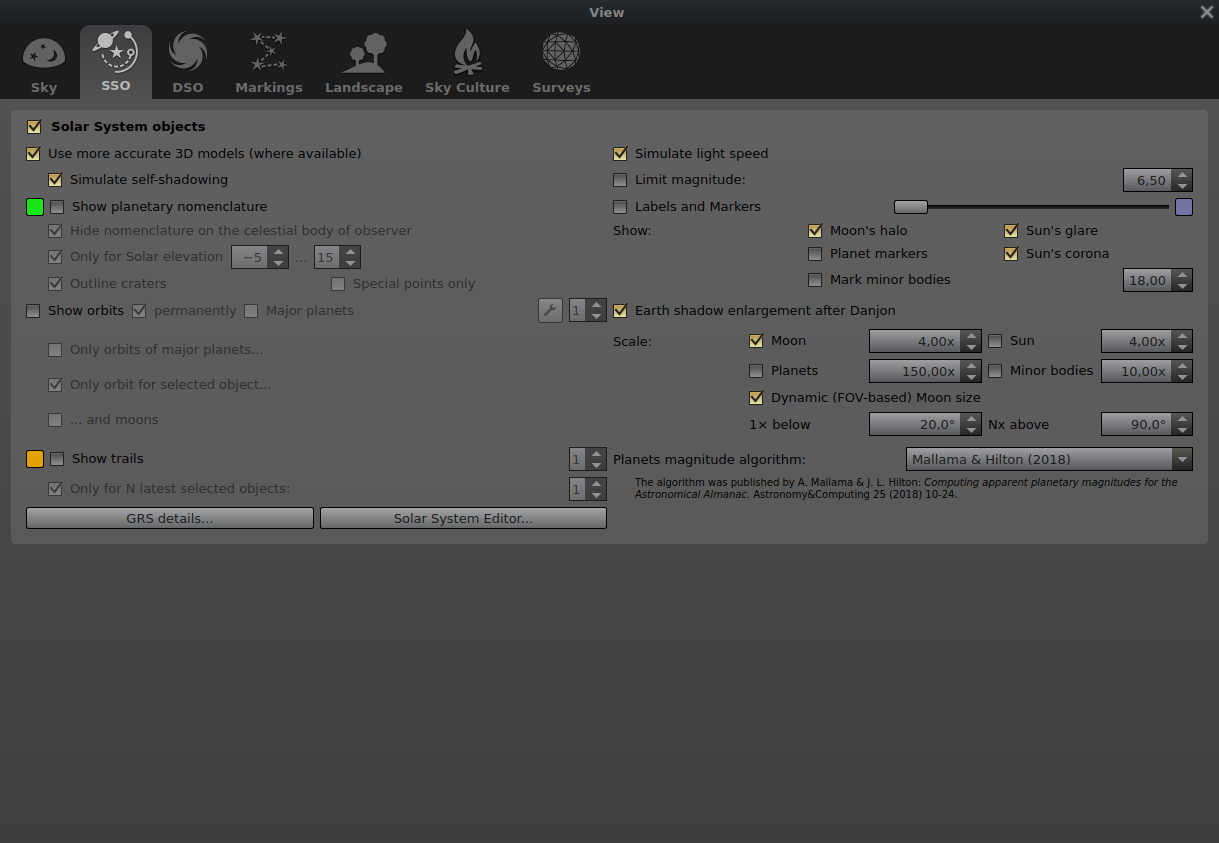Open Planets magnitude algorithm dropdown
Viewport: 1219px width, 843px height.
(1049, 460)
